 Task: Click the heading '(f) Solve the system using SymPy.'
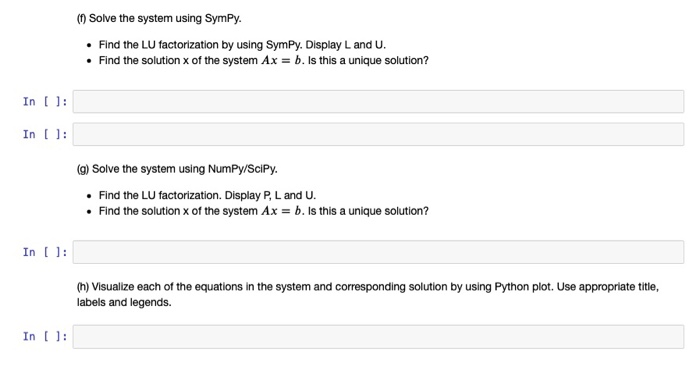point(159,18)
